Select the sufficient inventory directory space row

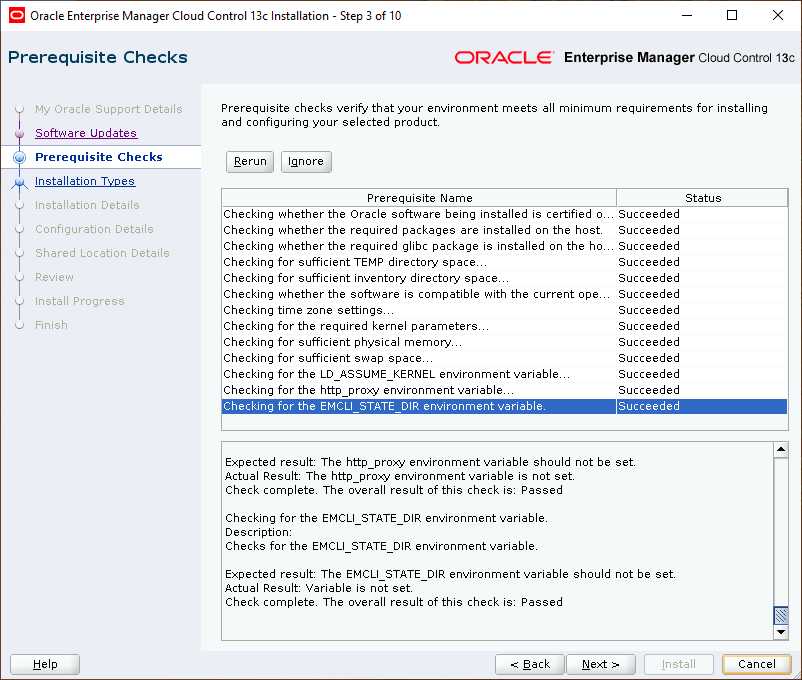504,278
